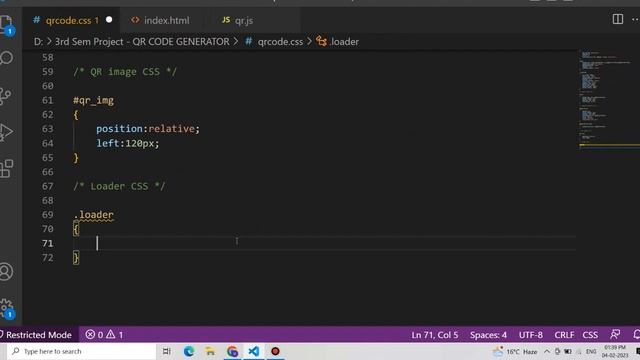
Task: Click line number 59 in the gutter
Action: pos(48,72)
